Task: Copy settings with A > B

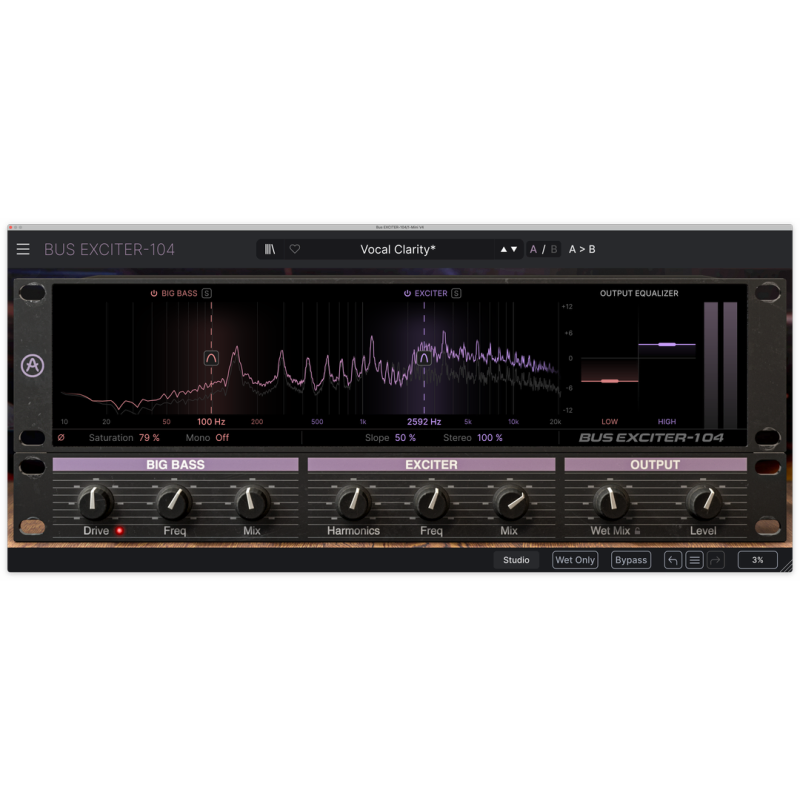Action: point(582,249)
